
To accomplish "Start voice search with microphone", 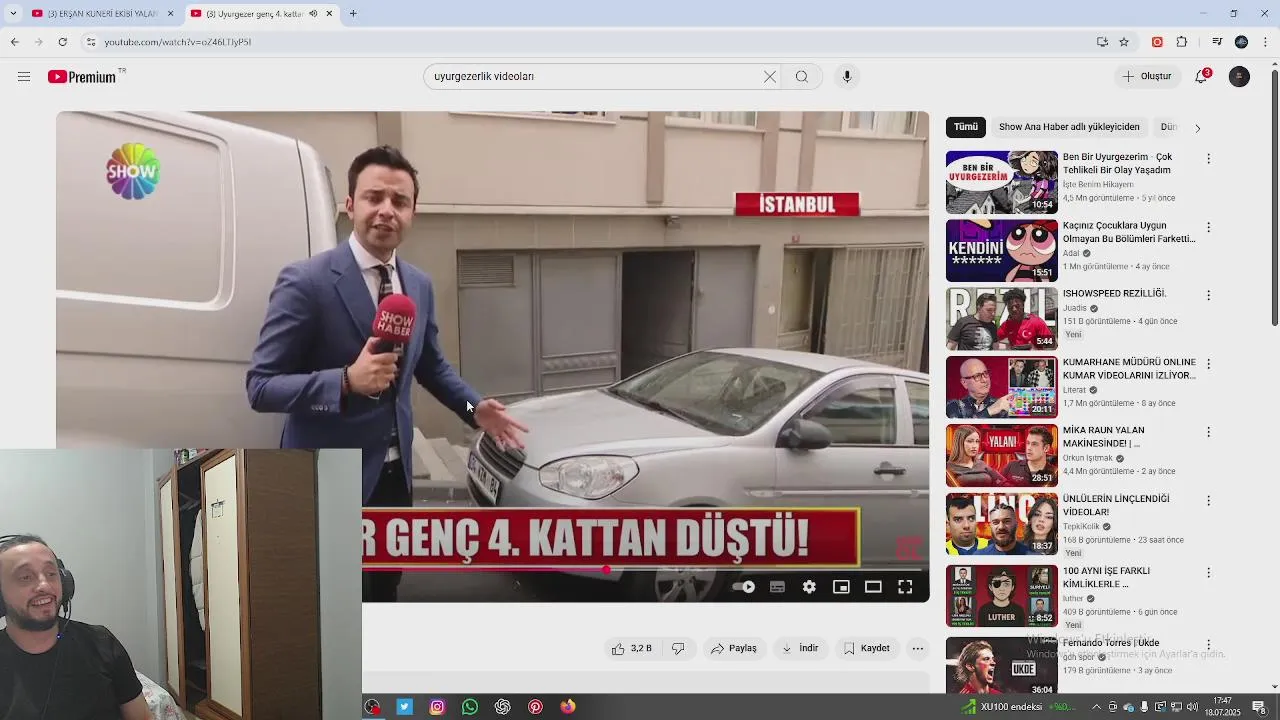I will coord(847,77).
